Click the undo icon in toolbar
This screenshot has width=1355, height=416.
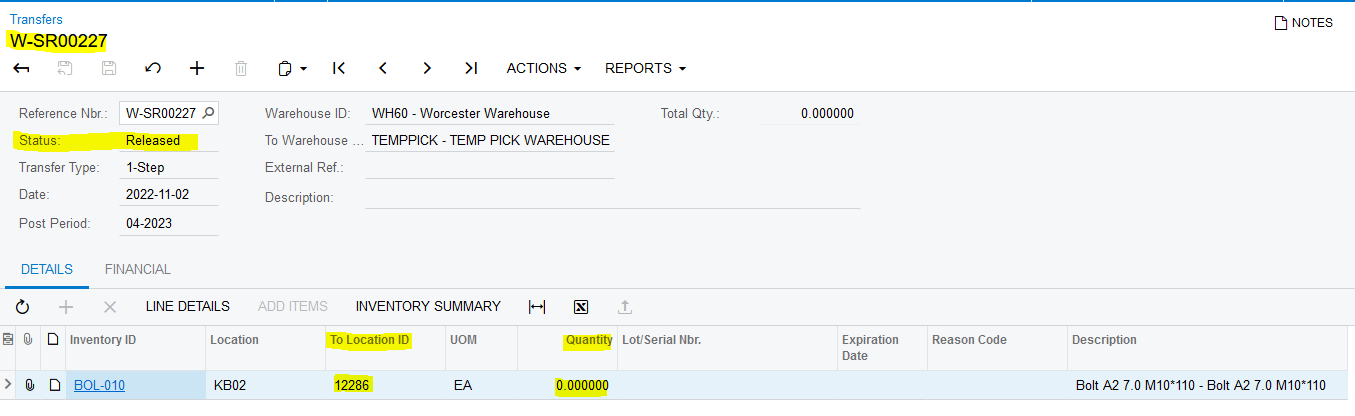click(153, 68)
